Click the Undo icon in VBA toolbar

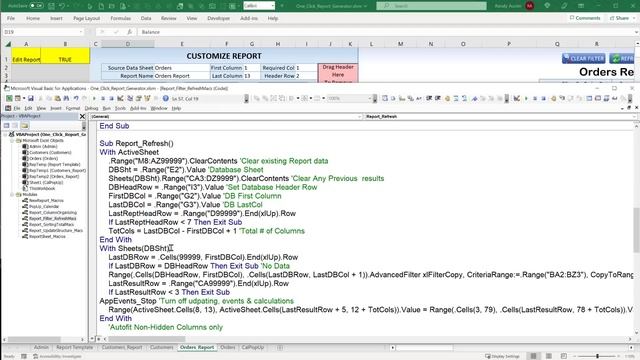[76, 98]
